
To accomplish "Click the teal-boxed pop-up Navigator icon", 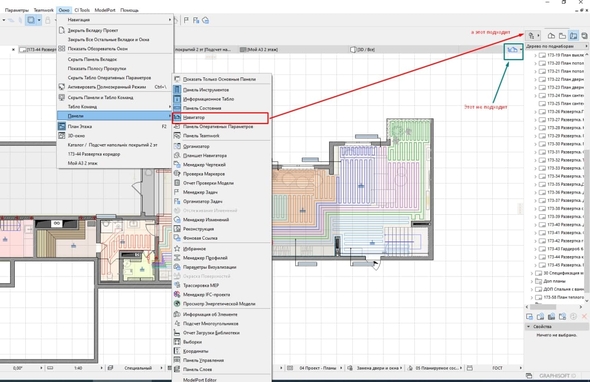I will click(513, 51).
